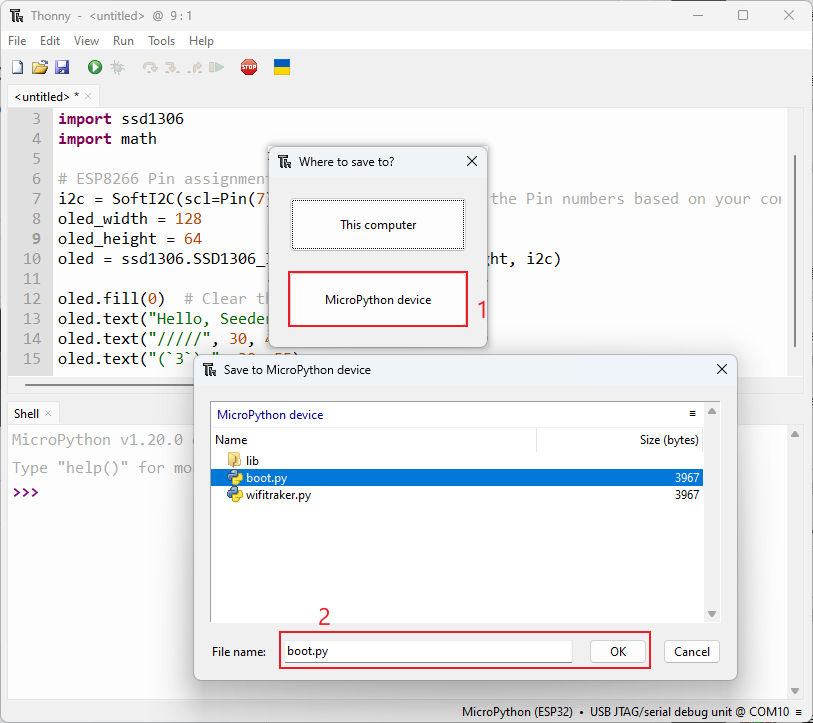Click the Step over icon
This screenshot has height=723, width=813.
point(150,67)
